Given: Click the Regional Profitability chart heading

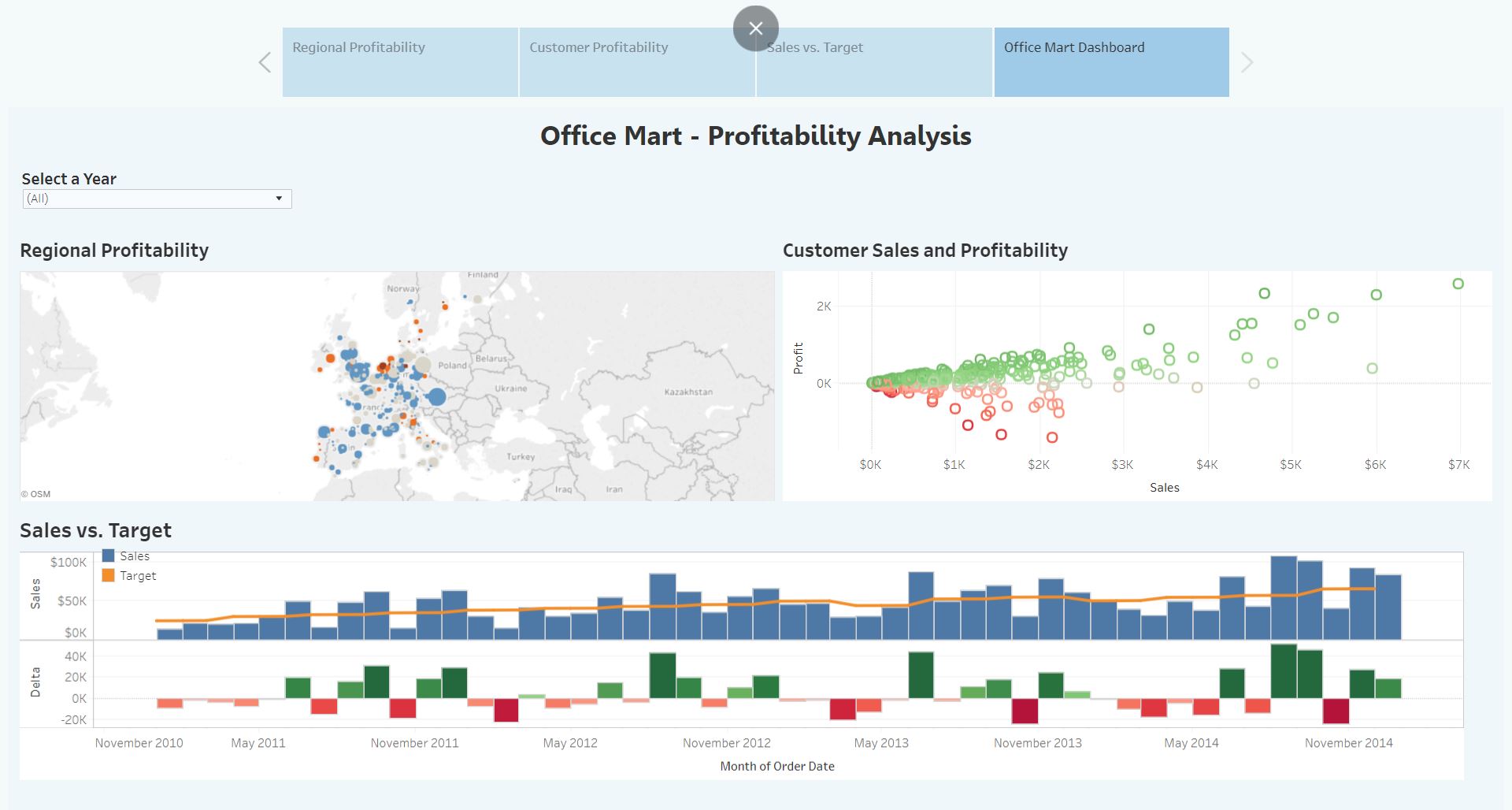Looking at the screenshot, I should [x=114, y=251].
